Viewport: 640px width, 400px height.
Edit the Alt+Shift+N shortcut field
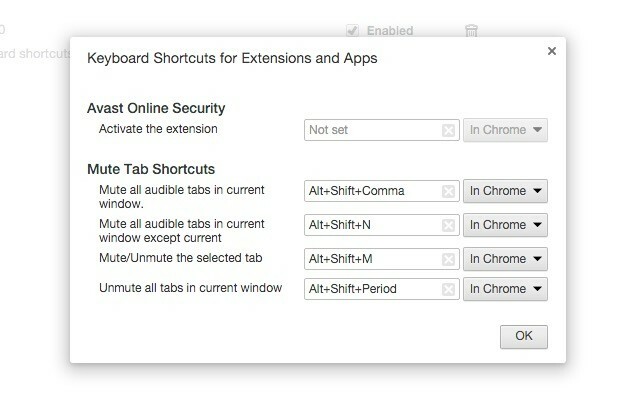point(382,225)
